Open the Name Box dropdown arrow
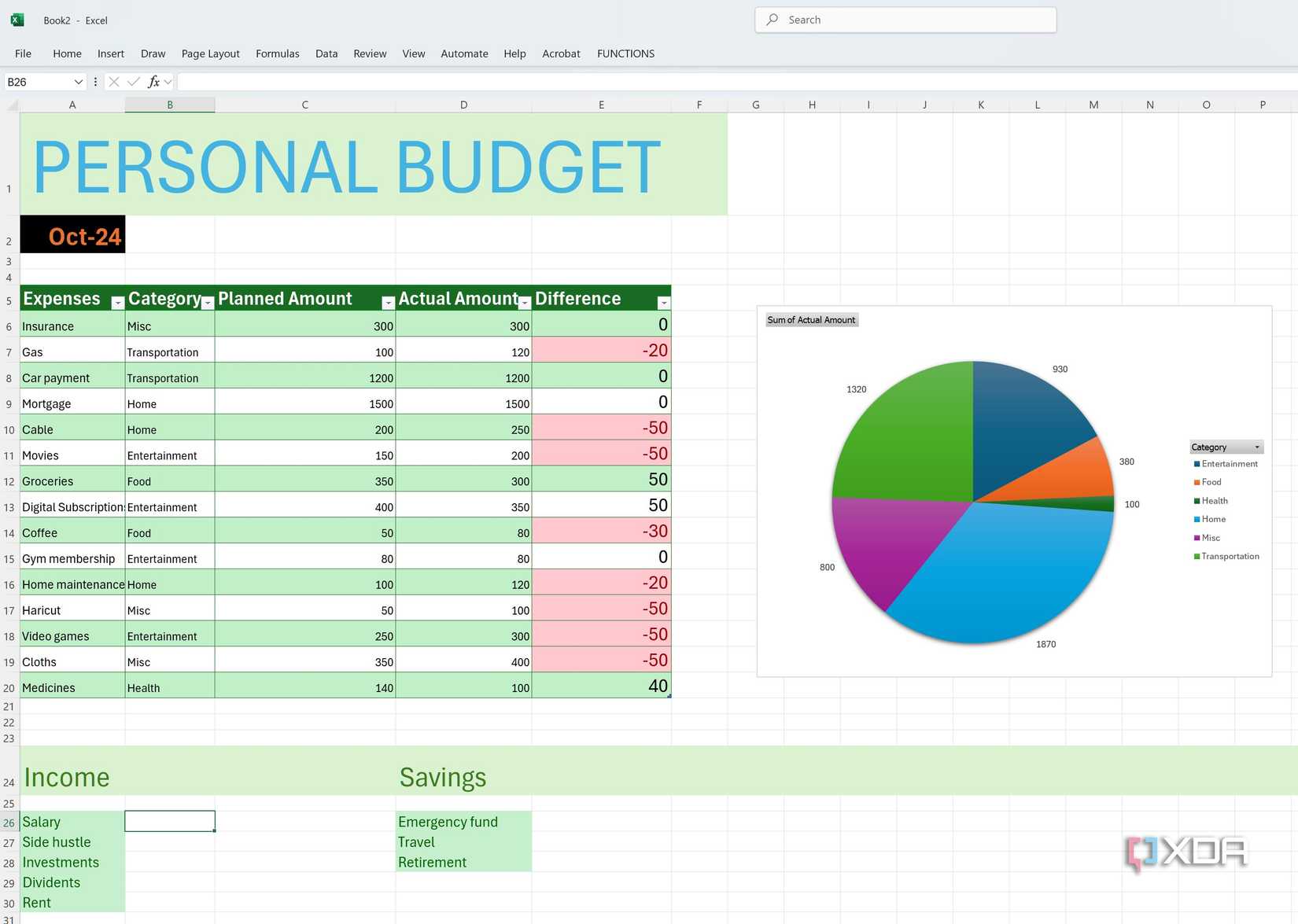 [78, 81]
